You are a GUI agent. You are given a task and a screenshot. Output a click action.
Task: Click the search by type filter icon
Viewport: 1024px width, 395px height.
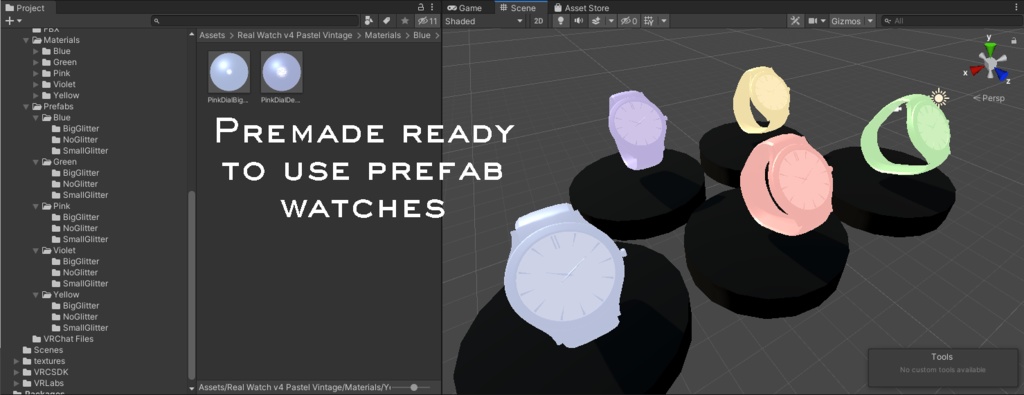point(369,21)
